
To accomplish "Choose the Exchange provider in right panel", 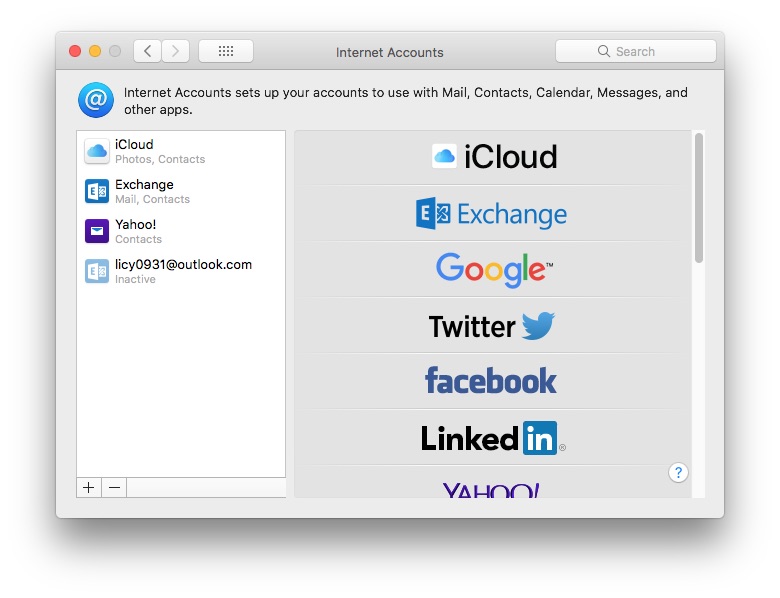I will point(491,214).
